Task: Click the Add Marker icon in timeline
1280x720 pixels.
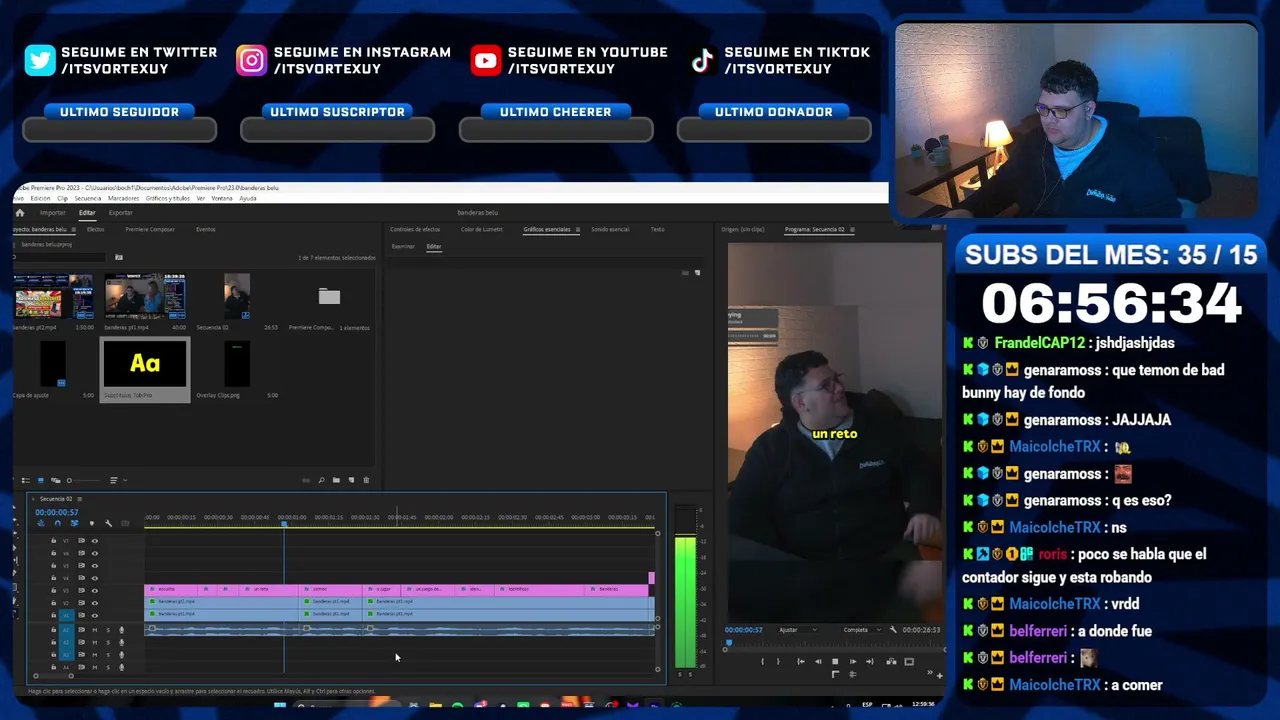Action: (91, 523)
